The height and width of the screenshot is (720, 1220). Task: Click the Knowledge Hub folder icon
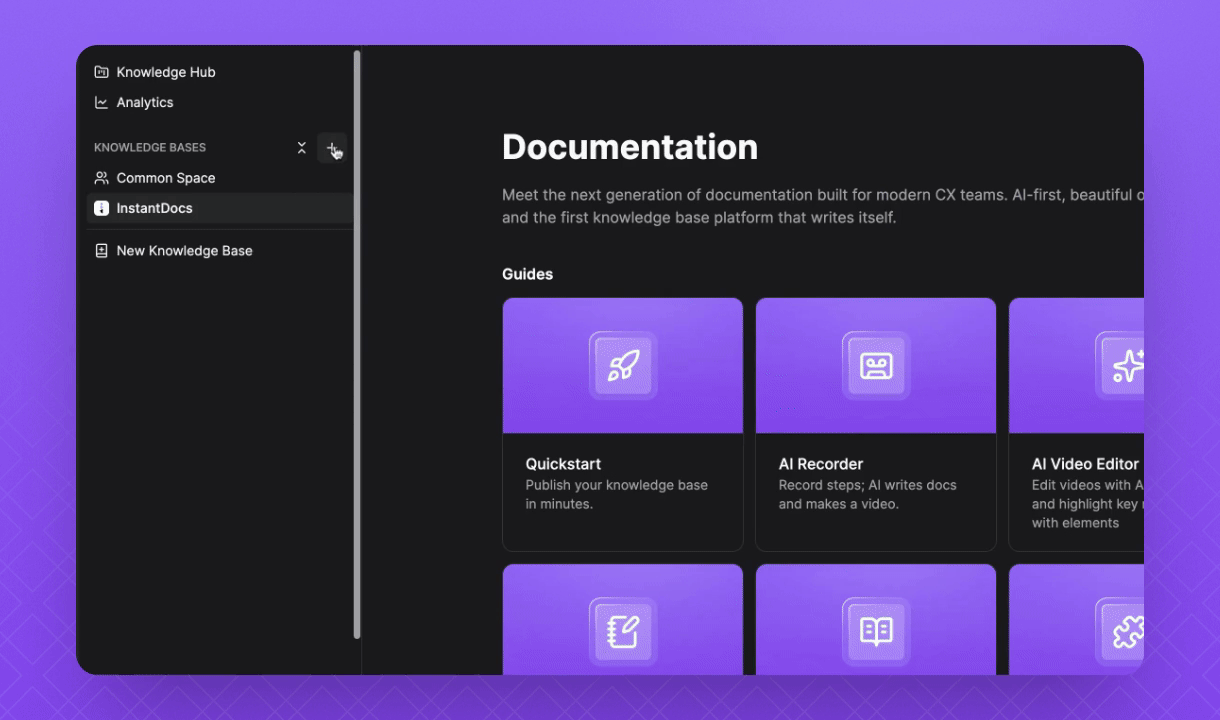[101, 72]
